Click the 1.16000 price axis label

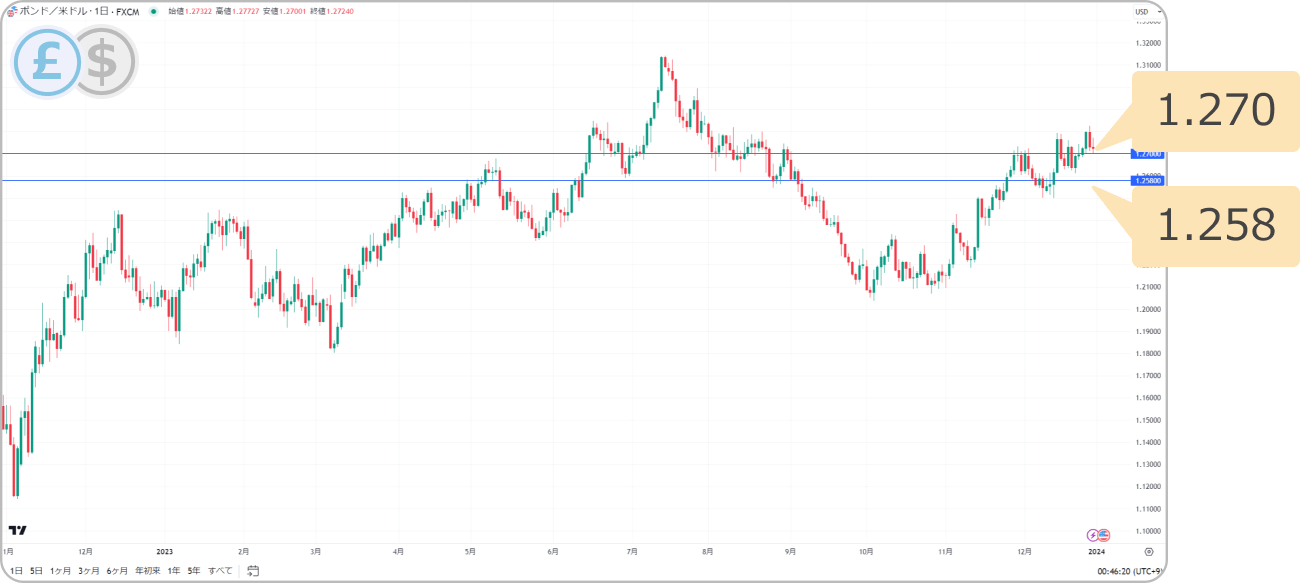click(1147, 398)
